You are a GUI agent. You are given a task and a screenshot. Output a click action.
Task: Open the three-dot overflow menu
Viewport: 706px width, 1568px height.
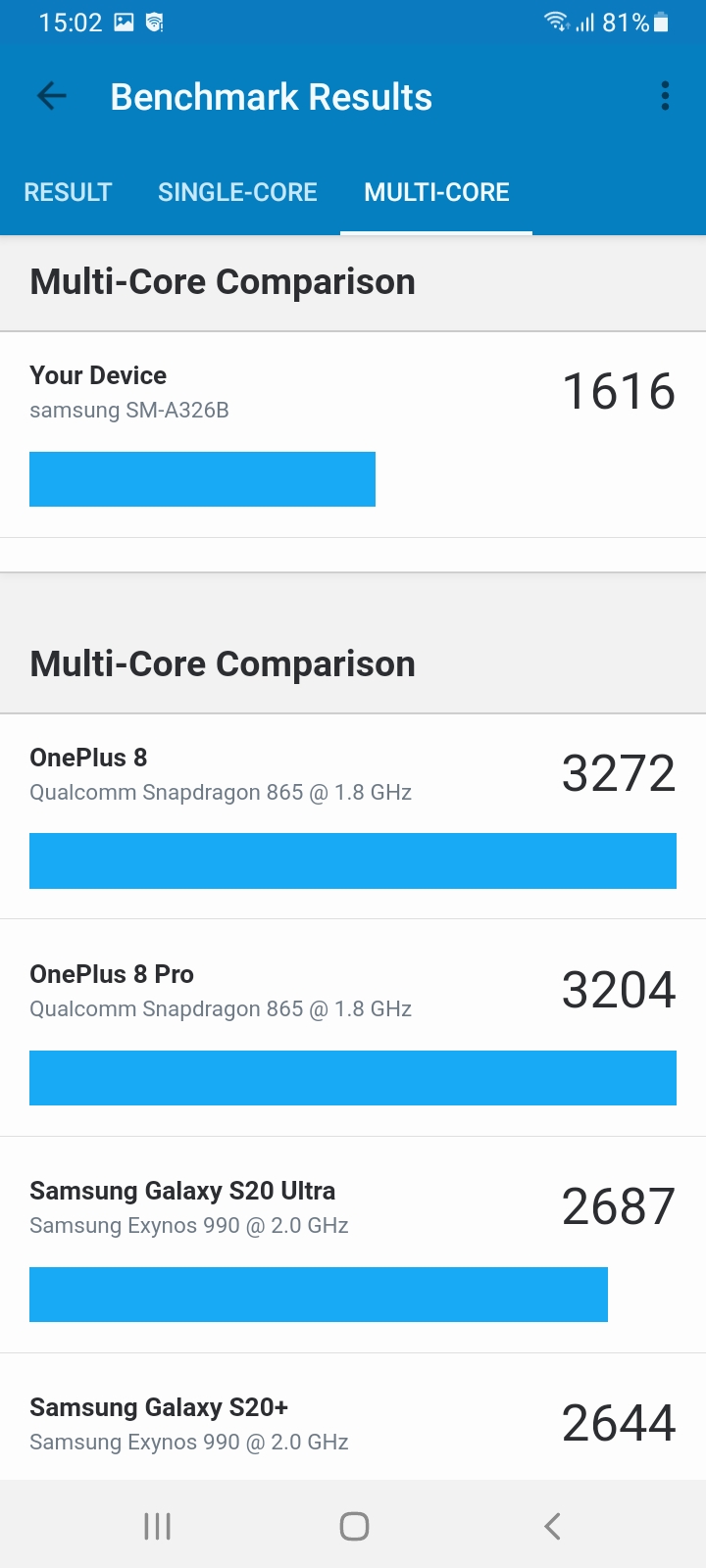[665, 96]
